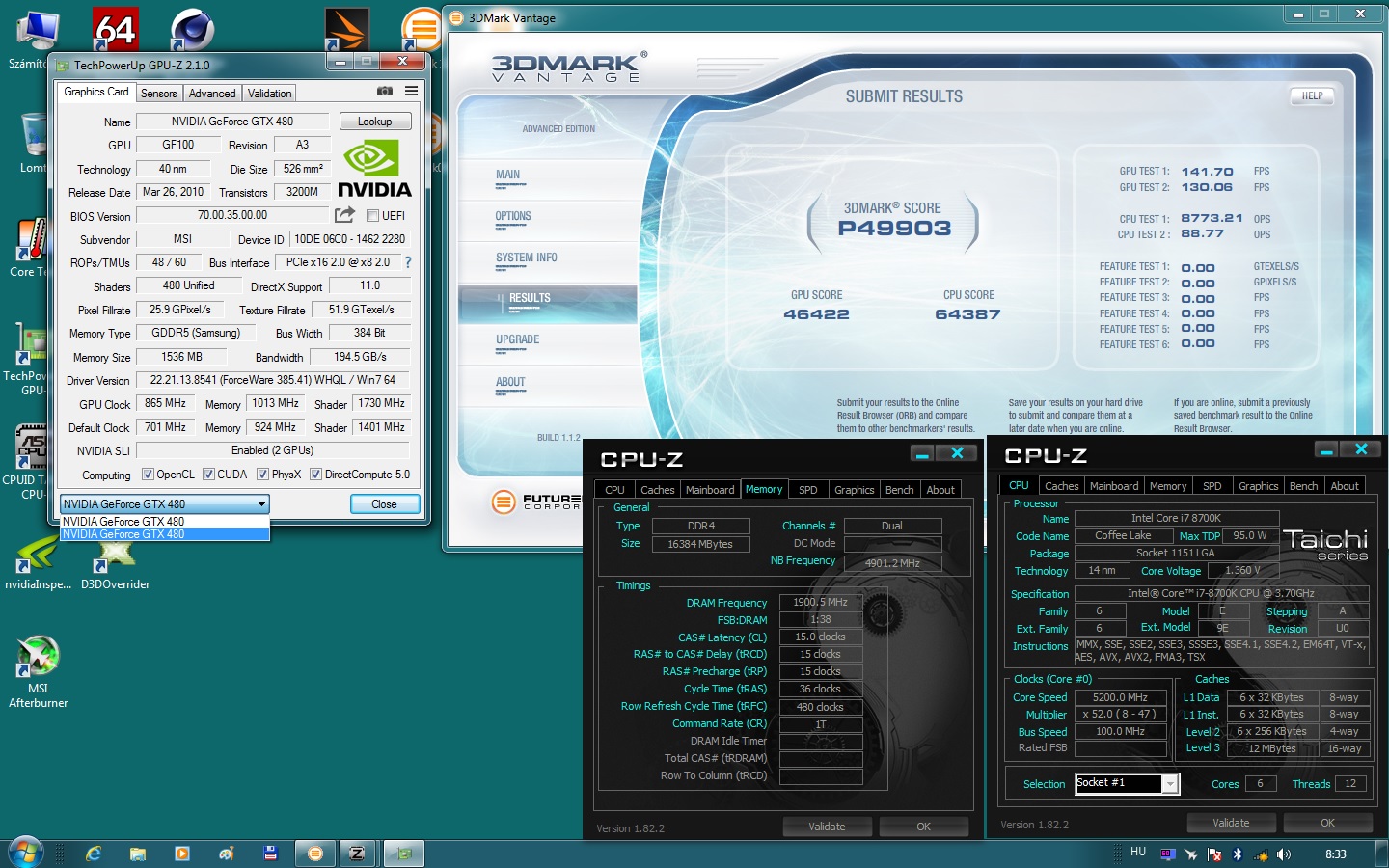Open Windows Media Player from the taskbar
Image resolution: width=1389 pixels, height=868 pixels.
182,854
